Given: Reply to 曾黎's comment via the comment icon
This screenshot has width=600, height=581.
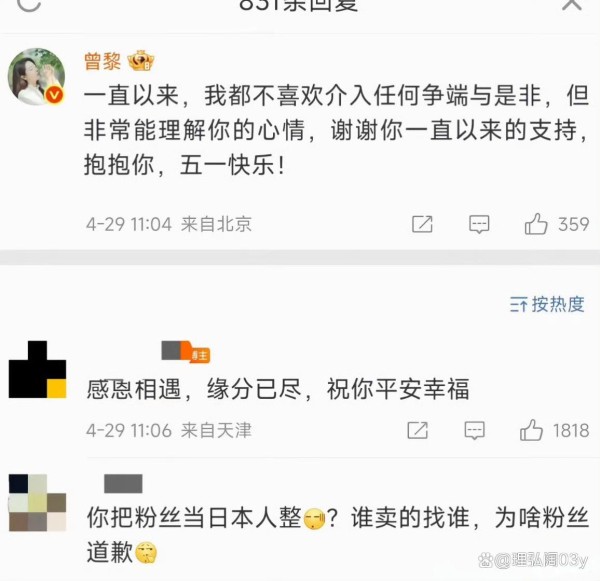Looking at the screenshot, I should coord(479,224).
